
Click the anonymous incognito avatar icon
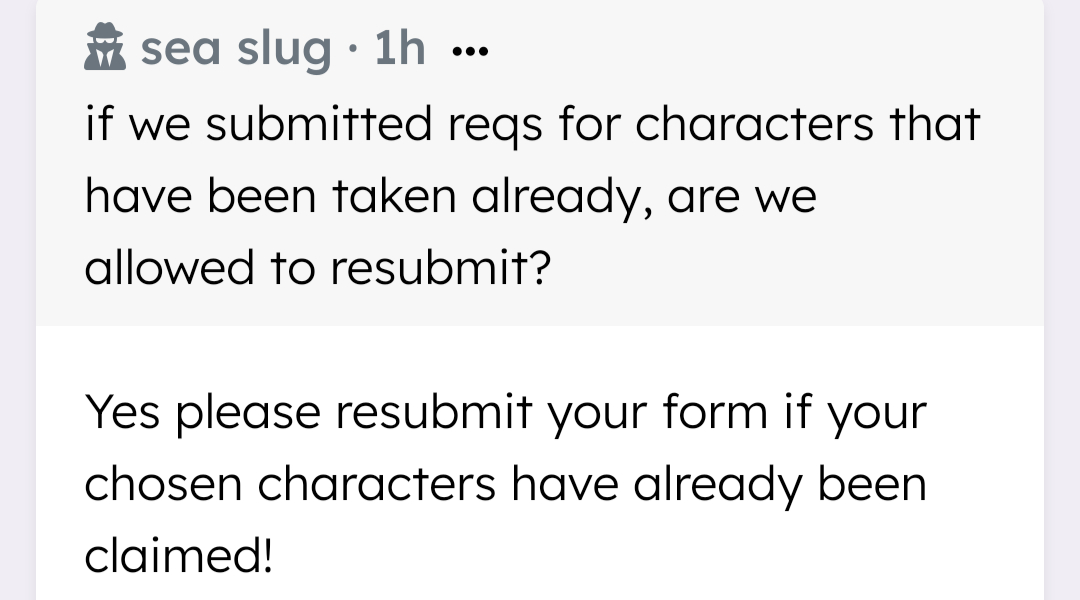106,49
